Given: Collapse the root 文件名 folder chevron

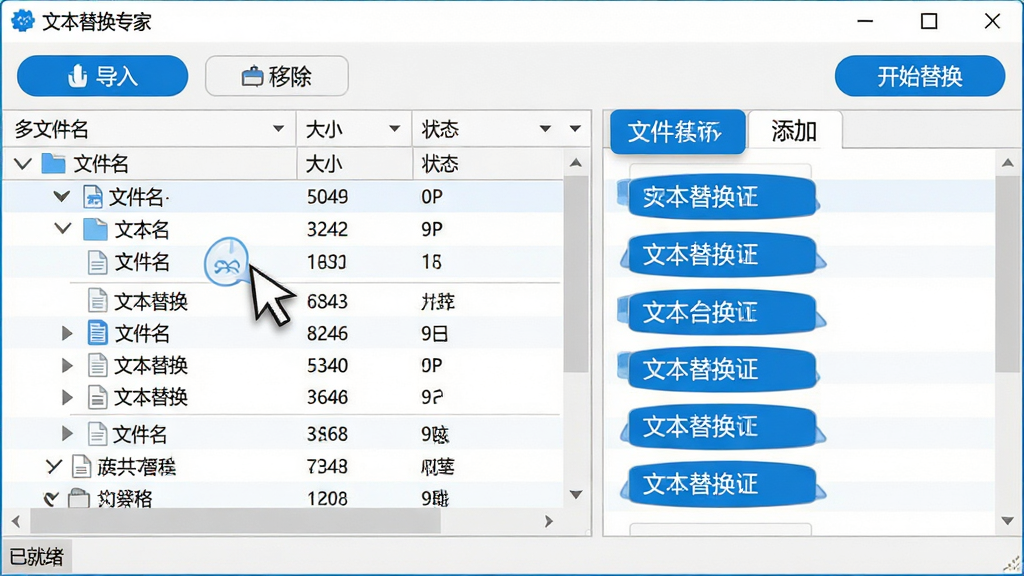Looking at the screenshot, I should tap(23, 163).
